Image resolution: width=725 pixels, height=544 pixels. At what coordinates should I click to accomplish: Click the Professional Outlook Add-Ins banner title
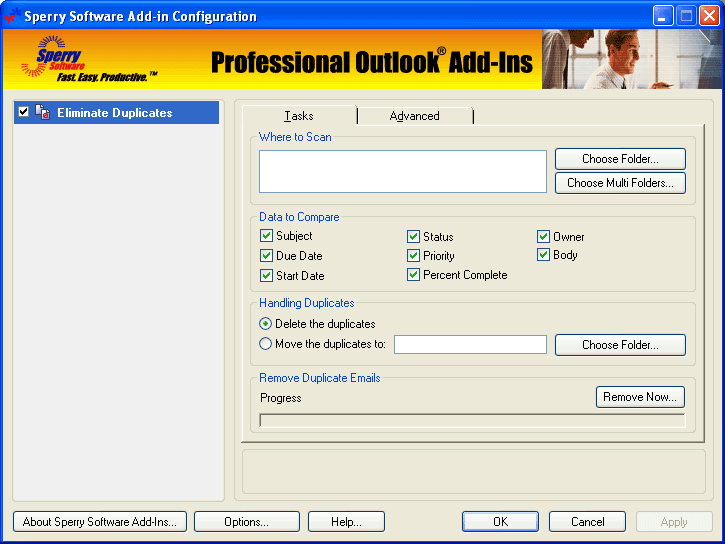372,61
